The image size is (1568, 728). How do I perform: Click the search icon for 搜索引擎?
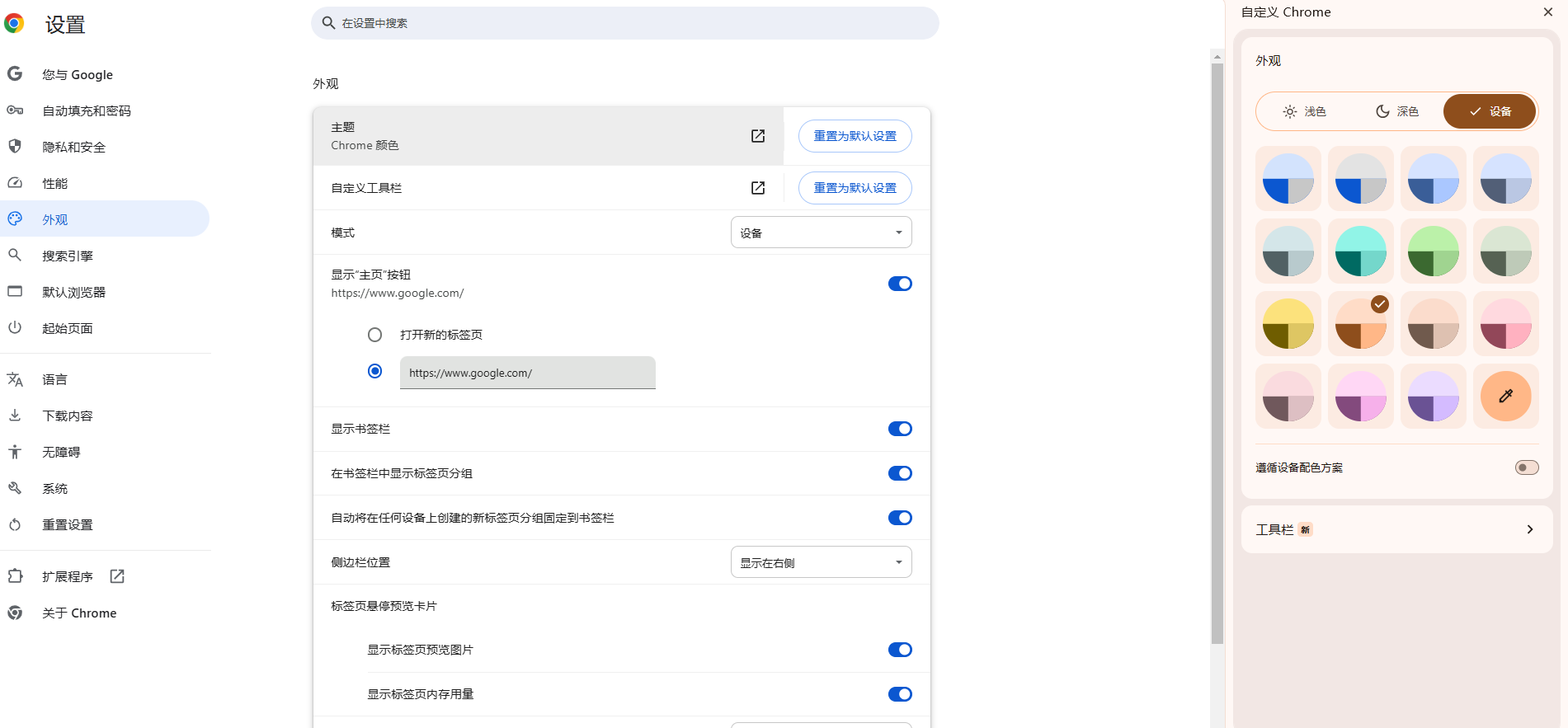pyautogui.click(x=15, y=256)
